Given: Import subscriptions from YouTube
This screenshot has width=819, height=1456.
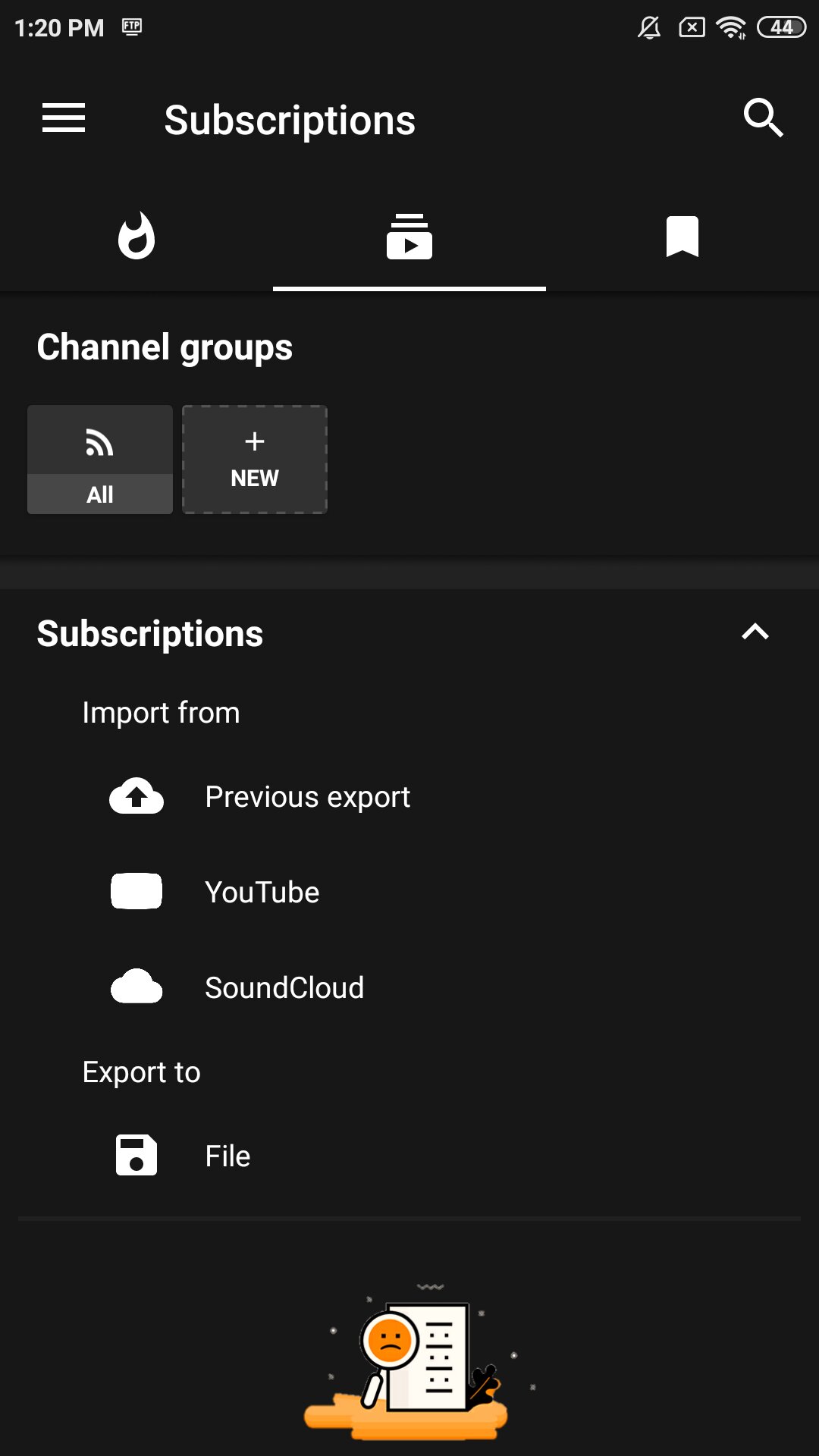Looking at the screenshot, I should [262, 893].
